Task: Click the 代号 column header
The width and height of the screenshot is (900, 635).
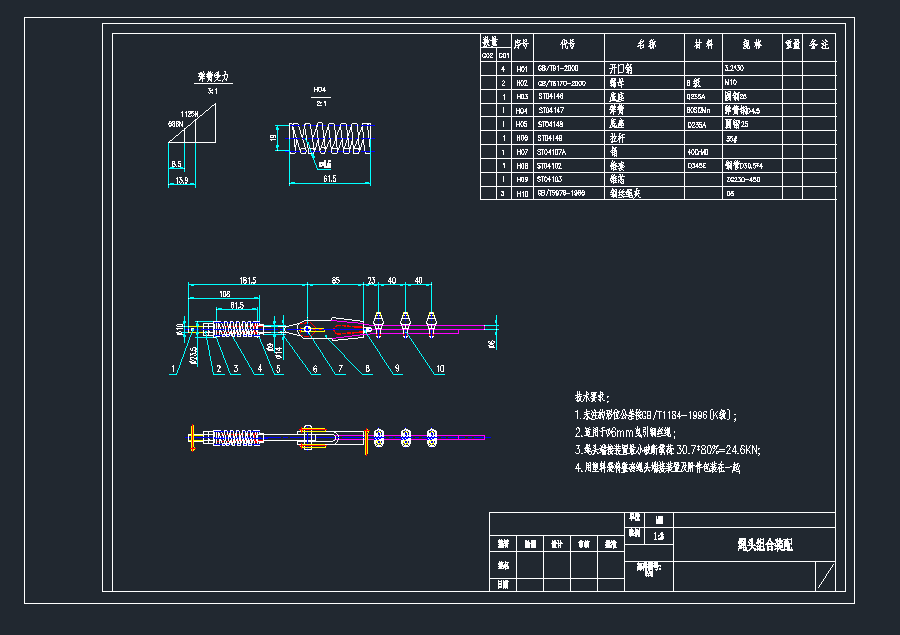Action: click(x=568, y=45)
